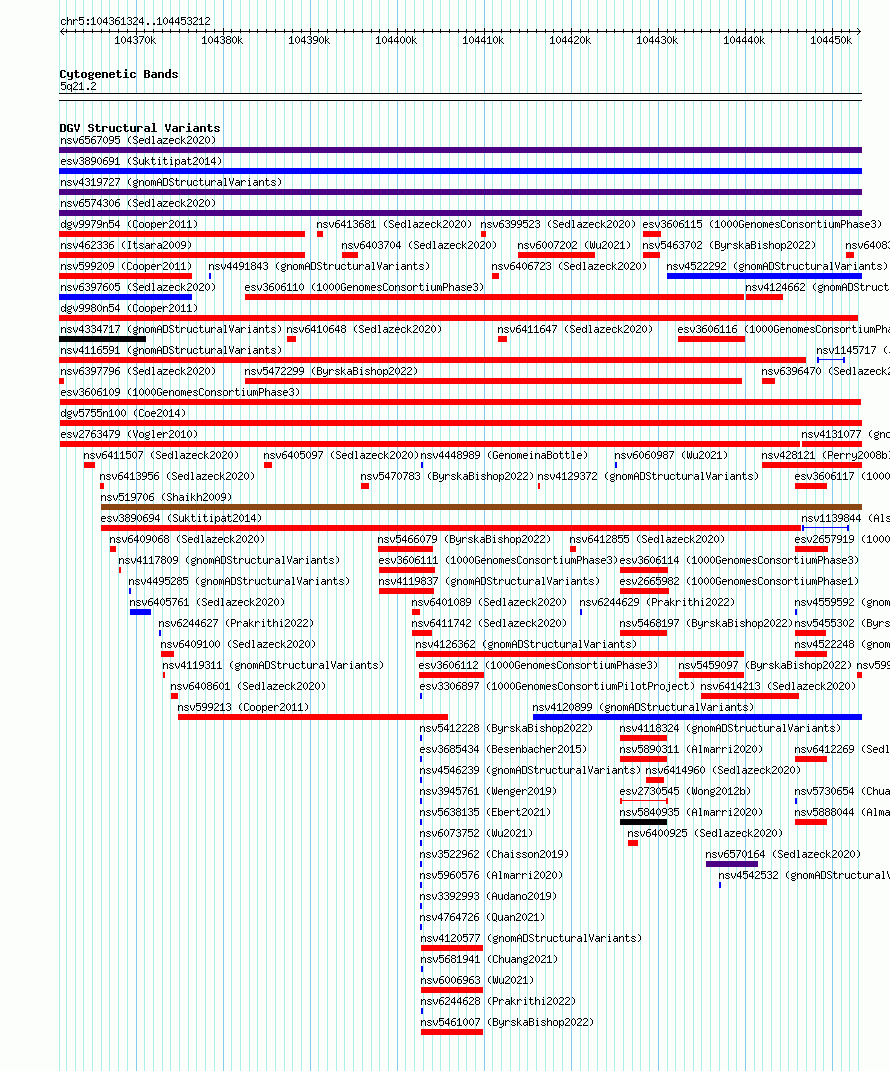The height and width of the screenshot is (1071, 890).
Task: Click the nsv5466079 (ByrskaBishop2022) label
Action: [464, 540]
